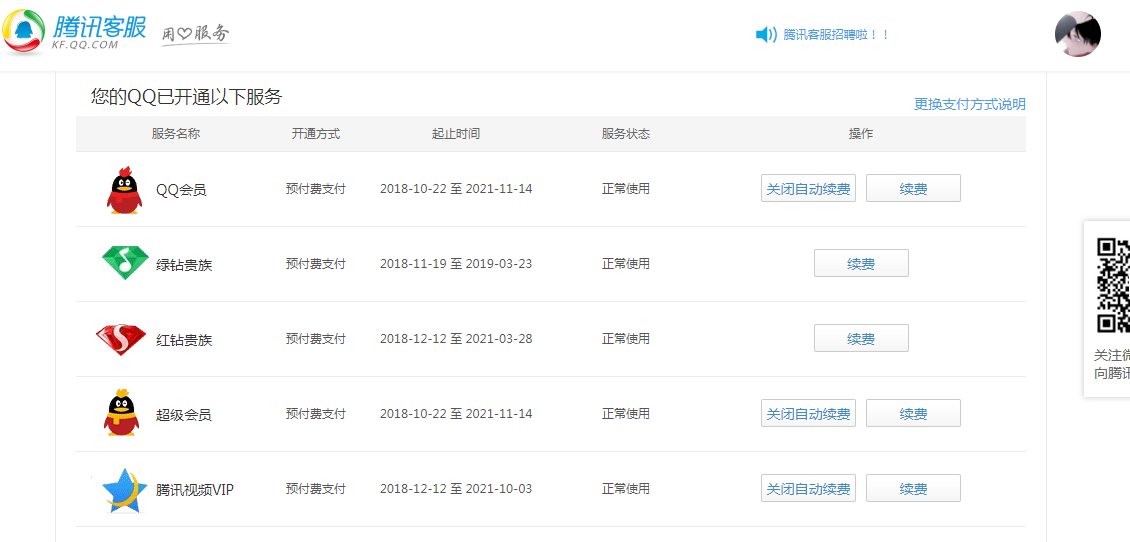Click the 服务名称 column header
Screen dimensions: 1130x542
(x=176, y=134)
